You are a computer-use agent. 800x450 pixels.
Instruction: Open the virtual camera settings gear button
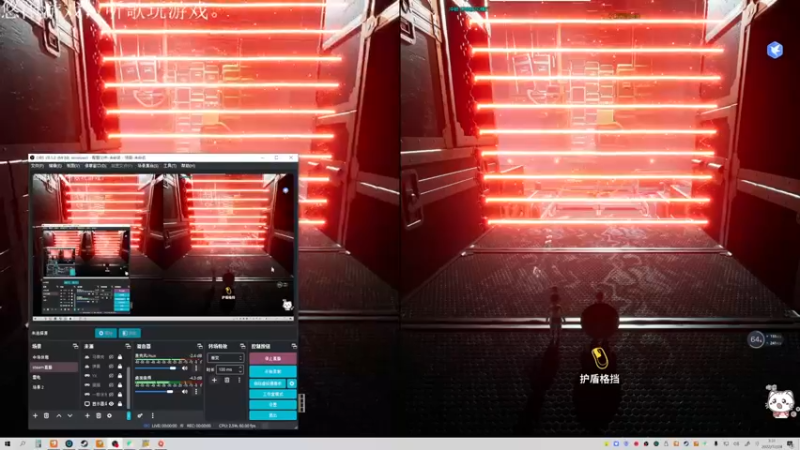[292, 383]
